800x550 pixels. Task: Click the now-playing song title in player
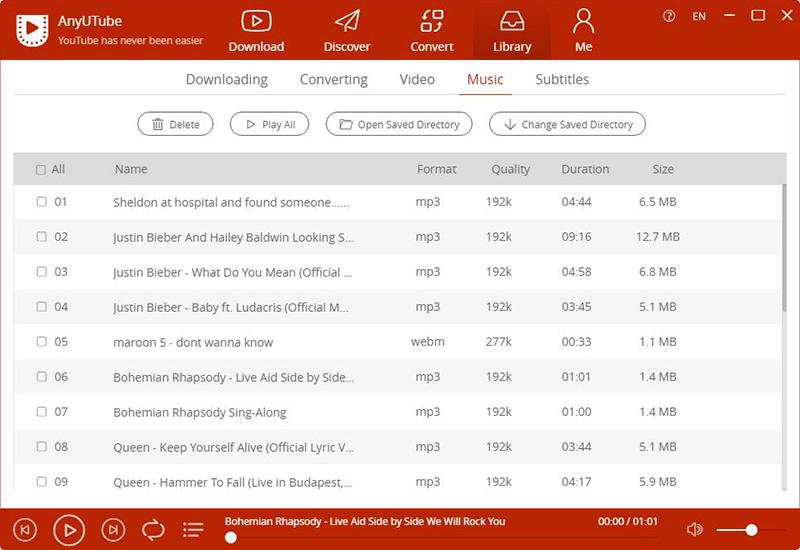[x=365, y=521]
